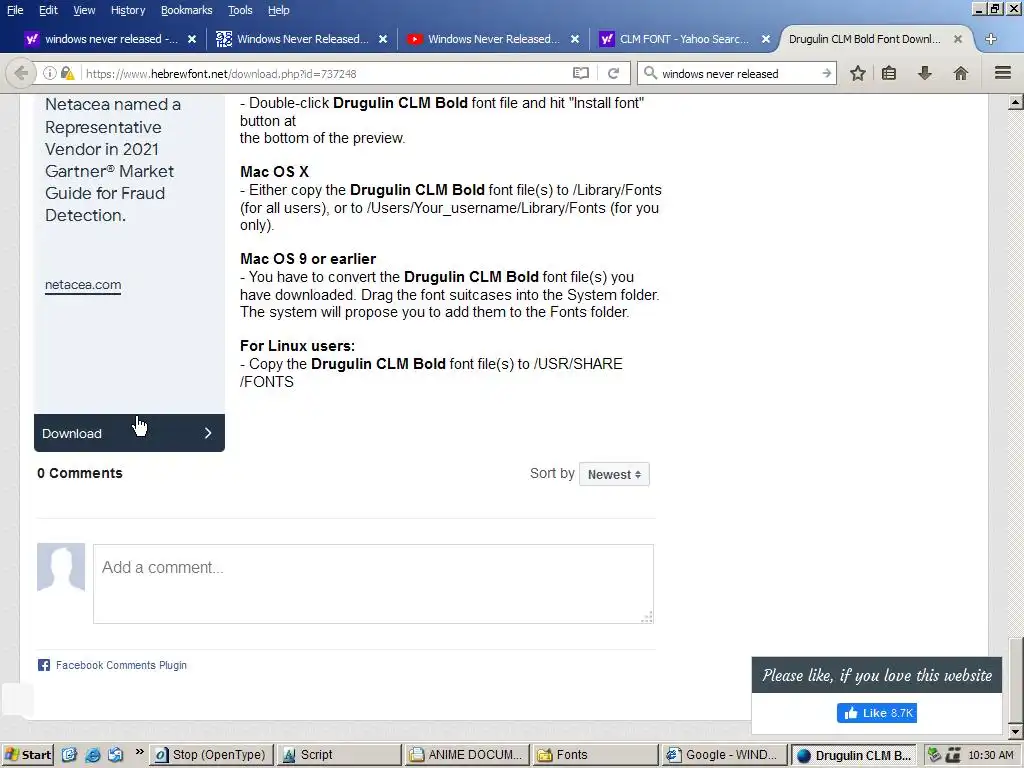
Task: Open the Downloads arrow panel
Action: [925, 73]
